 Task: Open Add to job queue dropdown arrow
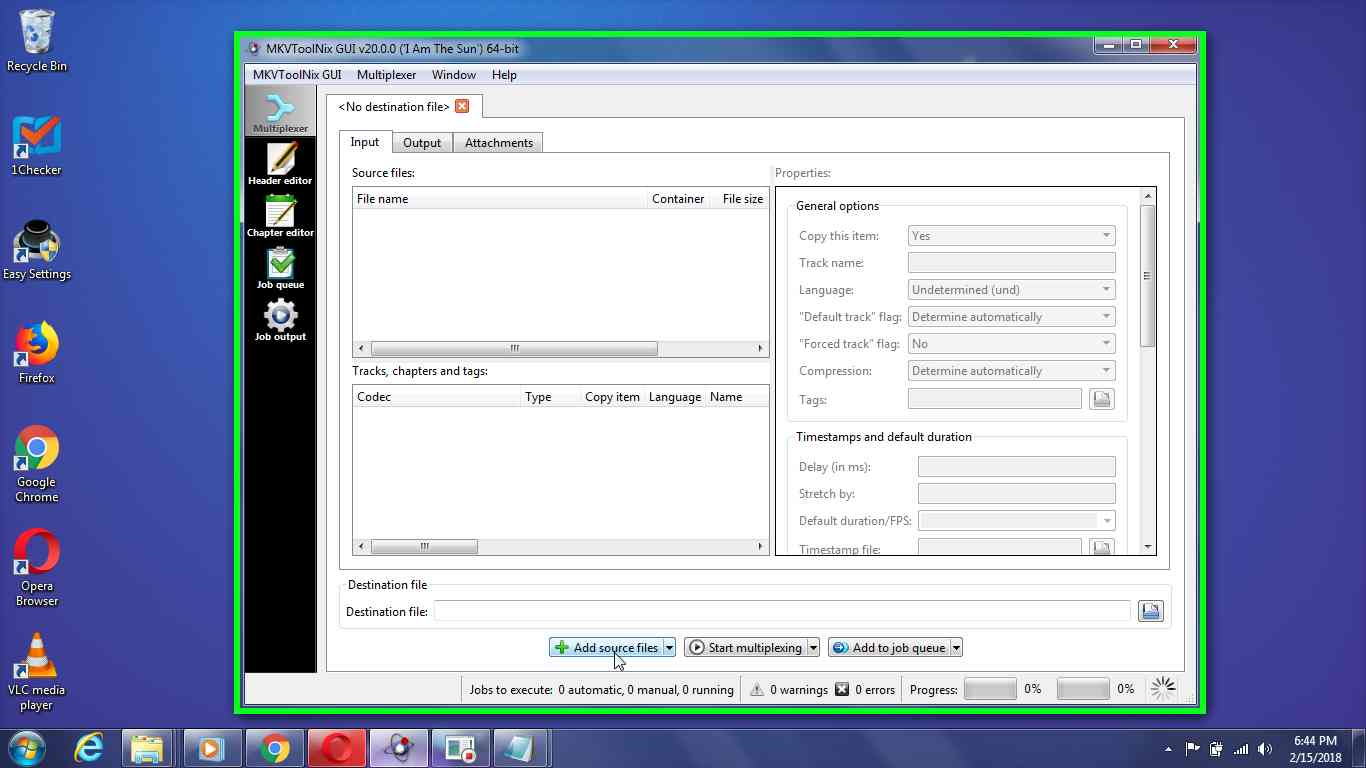pyautogui.click(x=956, y=648)
